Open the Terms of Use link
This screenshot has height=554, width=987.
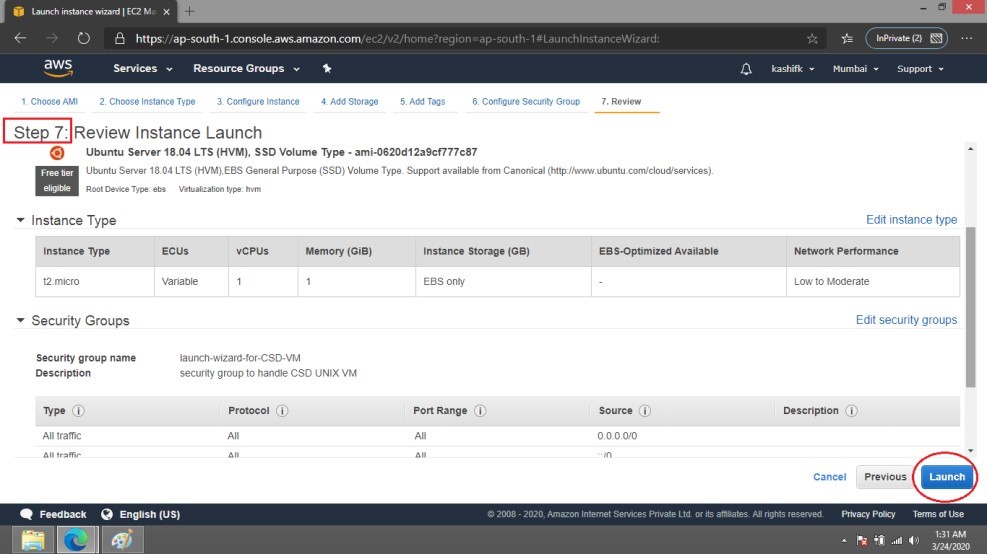pos(938,514)
